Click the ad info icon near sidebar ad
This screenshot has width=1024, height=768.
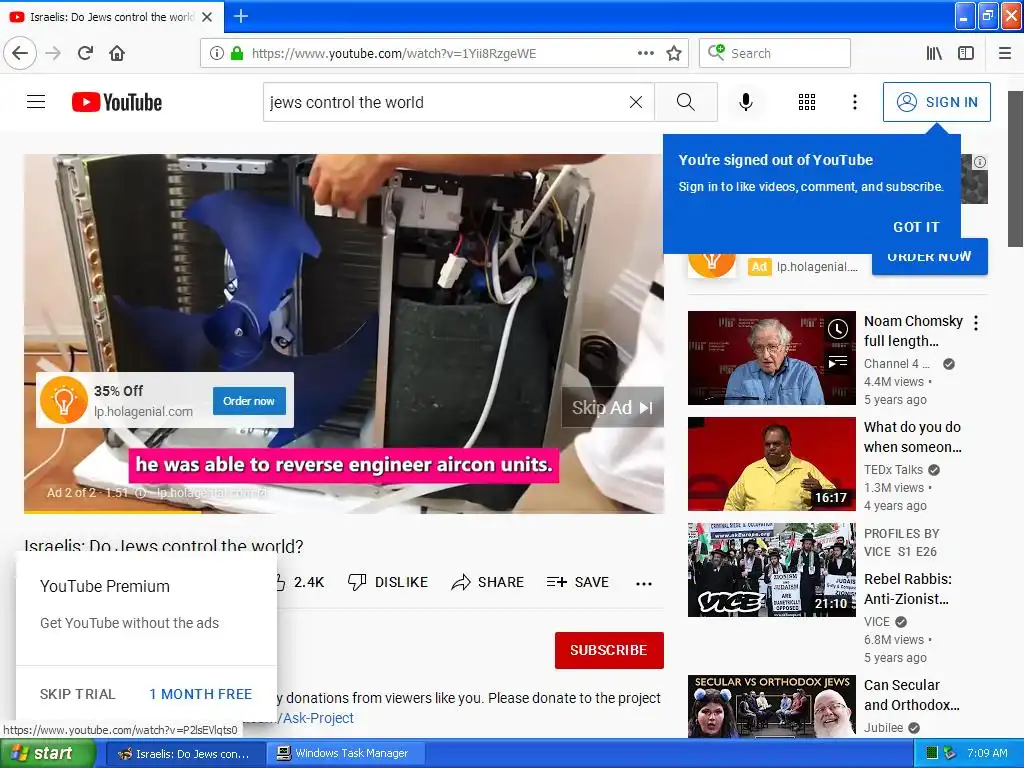[980, 162]
